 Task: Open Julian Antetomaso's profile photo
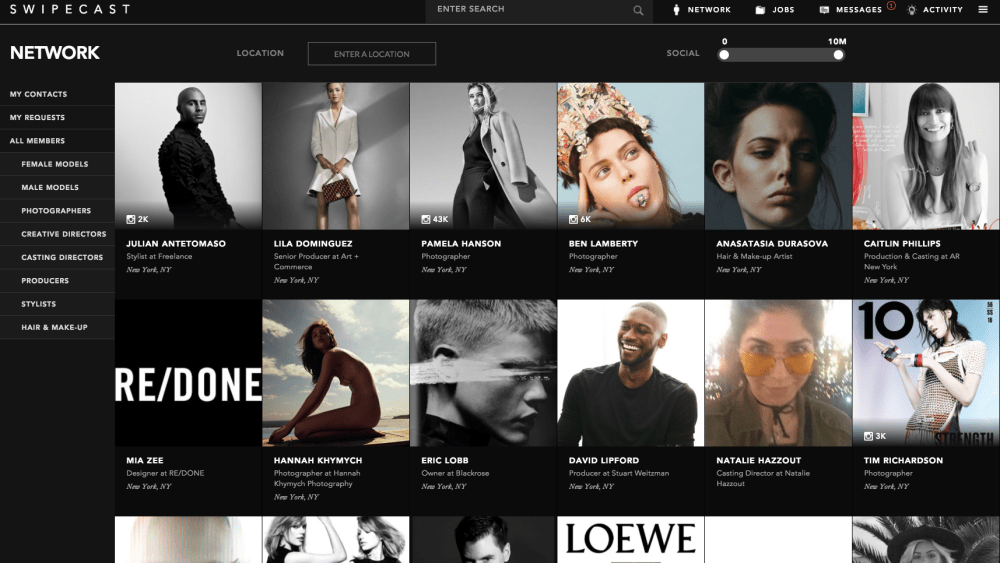click(x=188, y=156)
